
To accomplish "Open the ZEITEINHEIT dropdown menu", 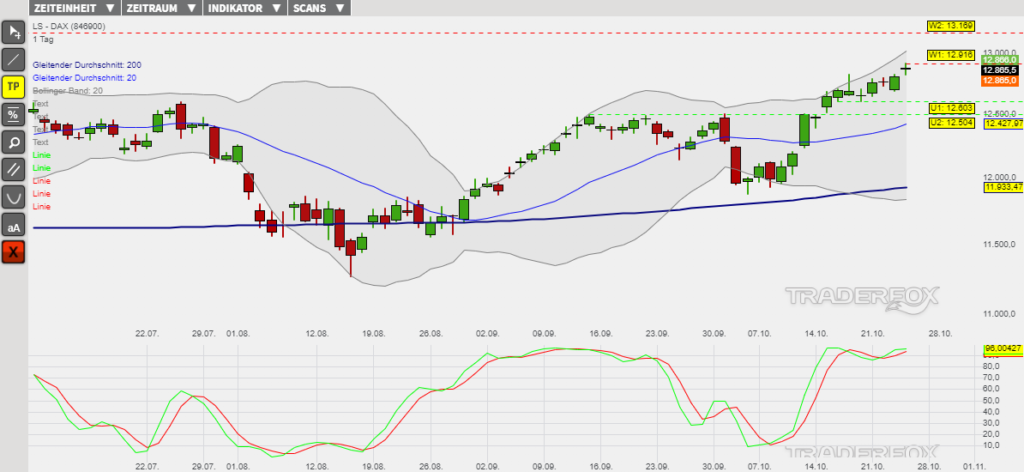I will pos(74,8).
